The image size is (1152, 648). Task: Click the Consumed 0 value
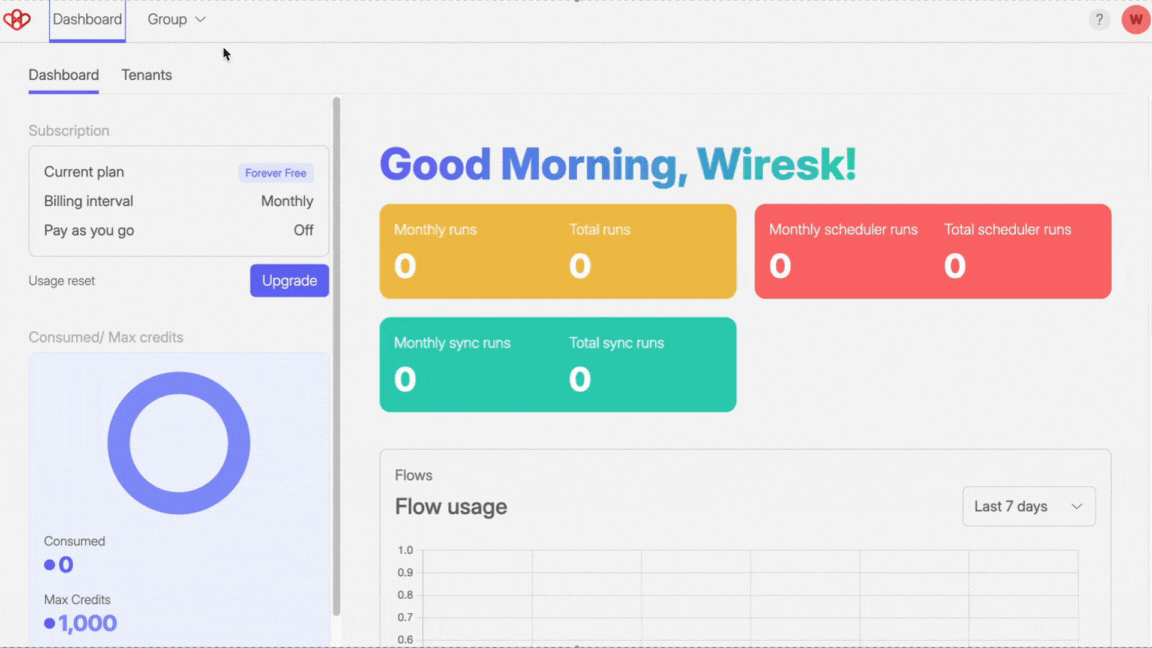[x=65, y=564]
